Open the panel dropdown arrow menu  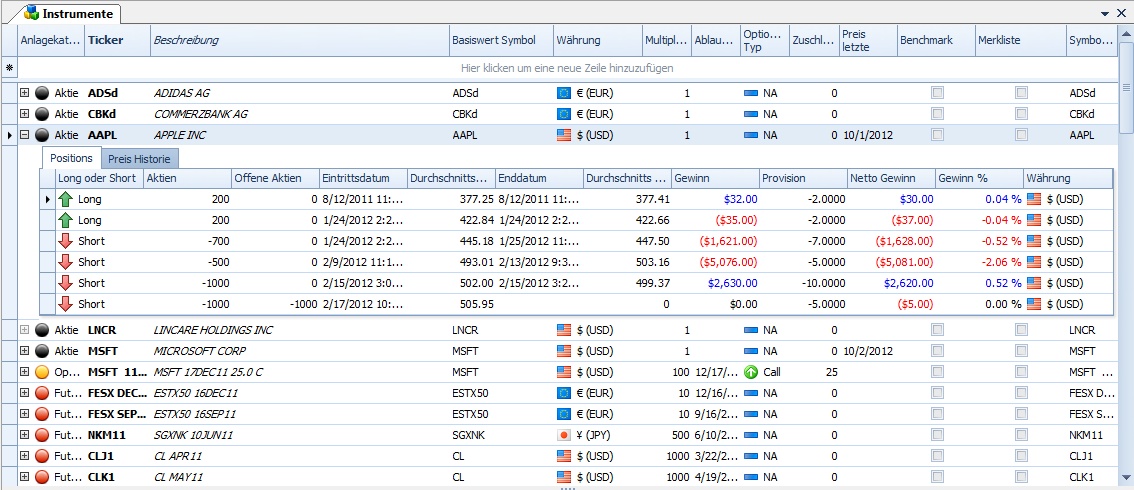click(x=1104, y=13)
